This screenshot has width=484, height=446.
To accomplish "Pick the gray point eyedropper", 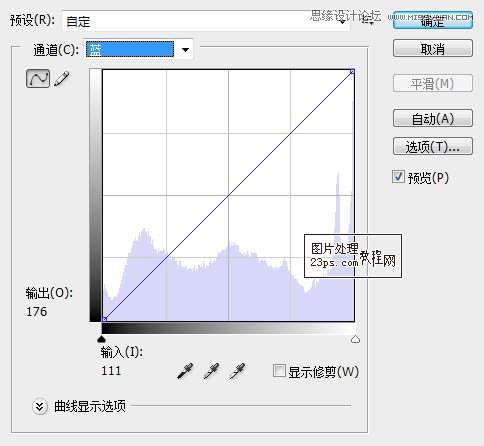I will (211, 371).
